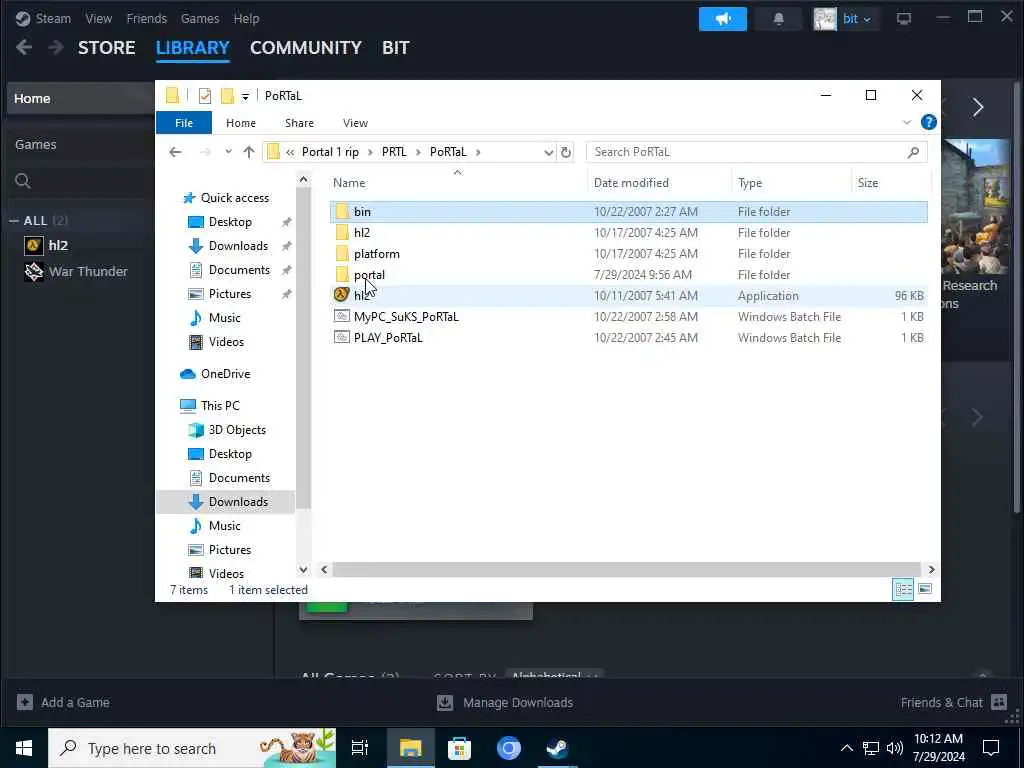Click the Explorer help question mark icon

(928, 122)
